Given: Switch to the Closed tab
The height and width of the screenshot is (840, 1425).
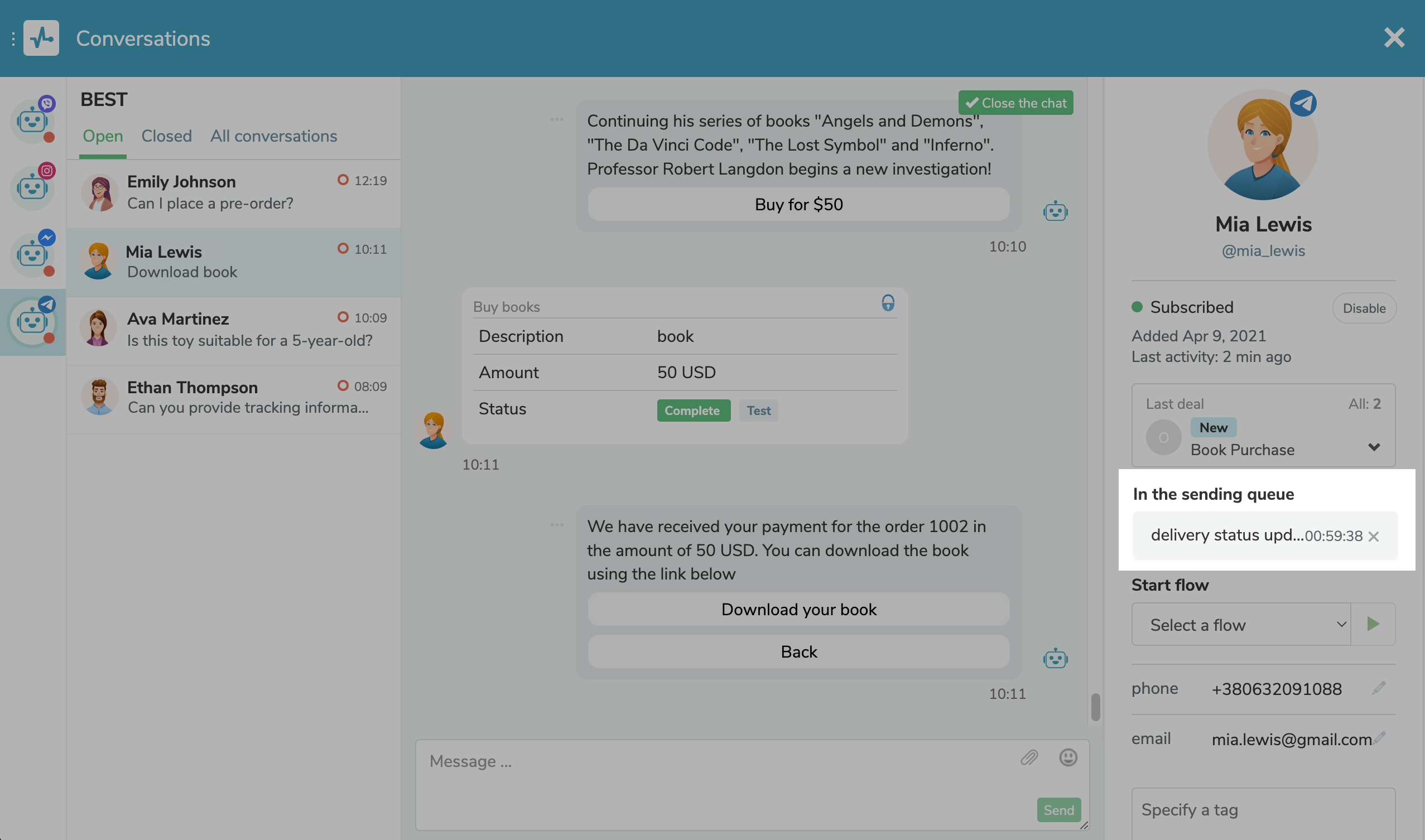Looking at the screenshot, I should (166, 137).
